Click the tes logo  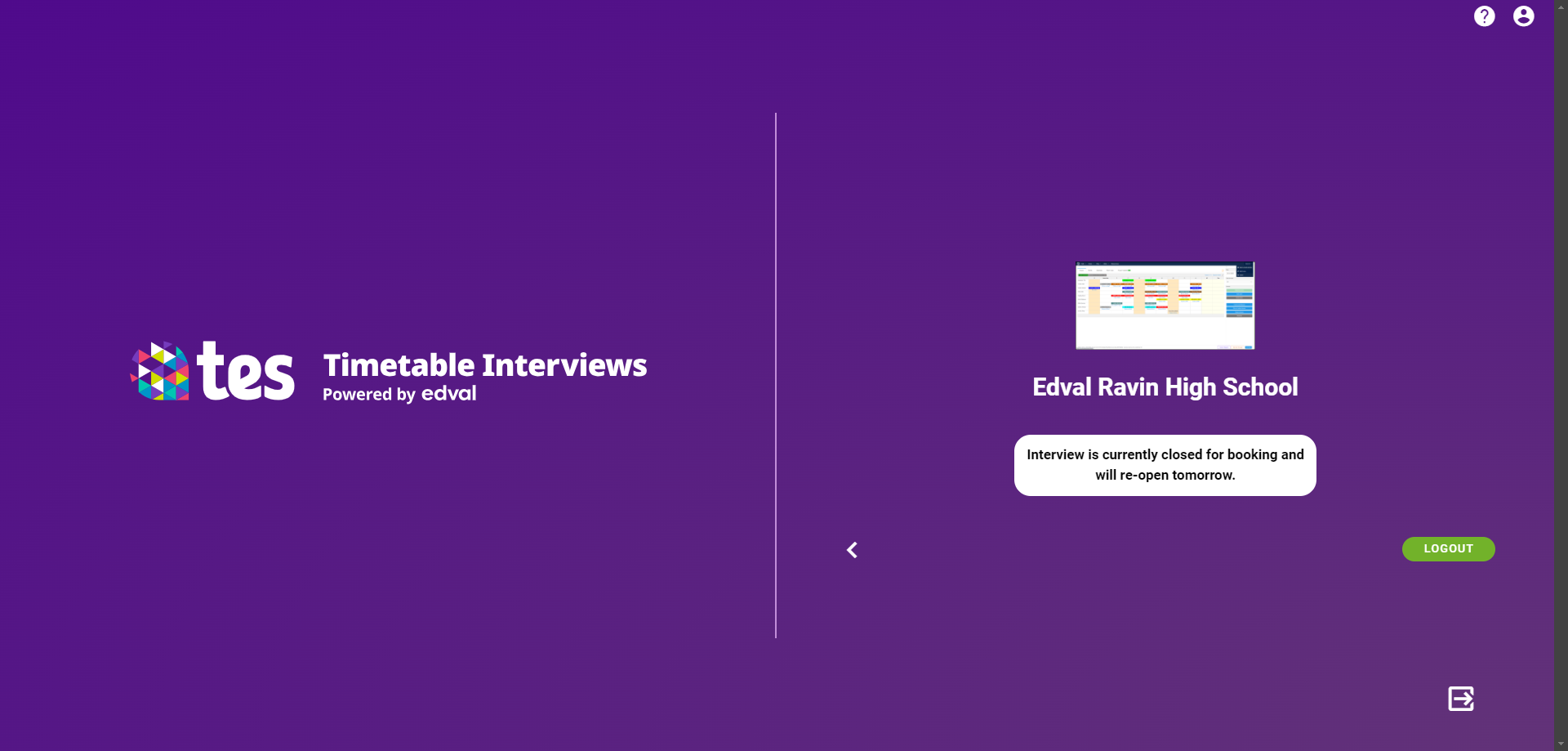click(212, 372)
